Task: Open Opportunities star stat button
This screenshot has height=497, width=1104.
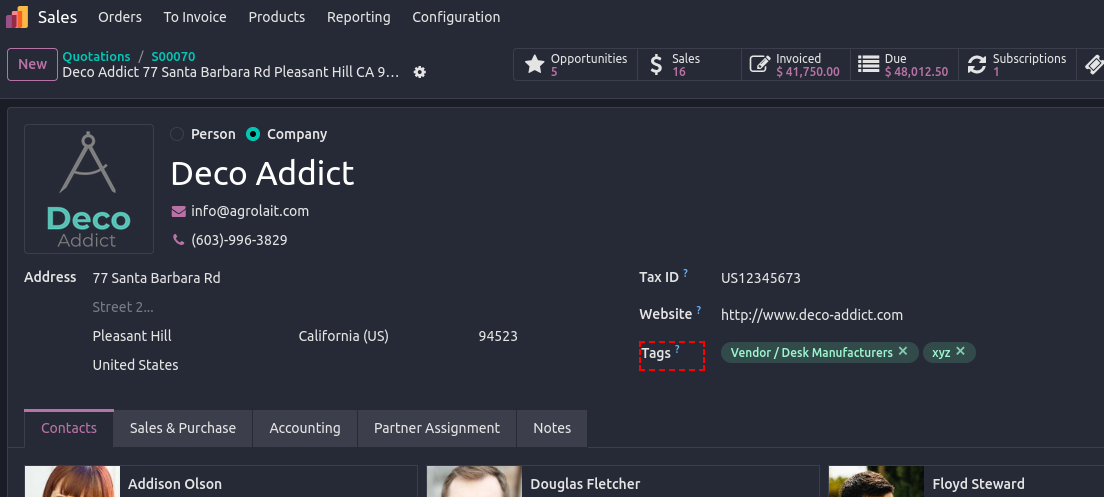Action: click(577, 65)
